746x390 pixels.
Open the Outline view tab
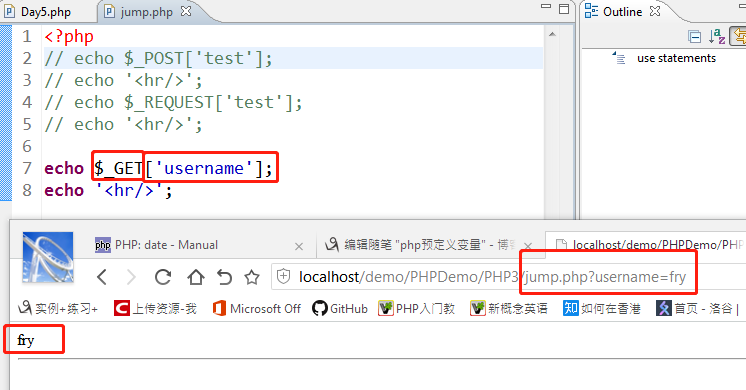(614, 11)
